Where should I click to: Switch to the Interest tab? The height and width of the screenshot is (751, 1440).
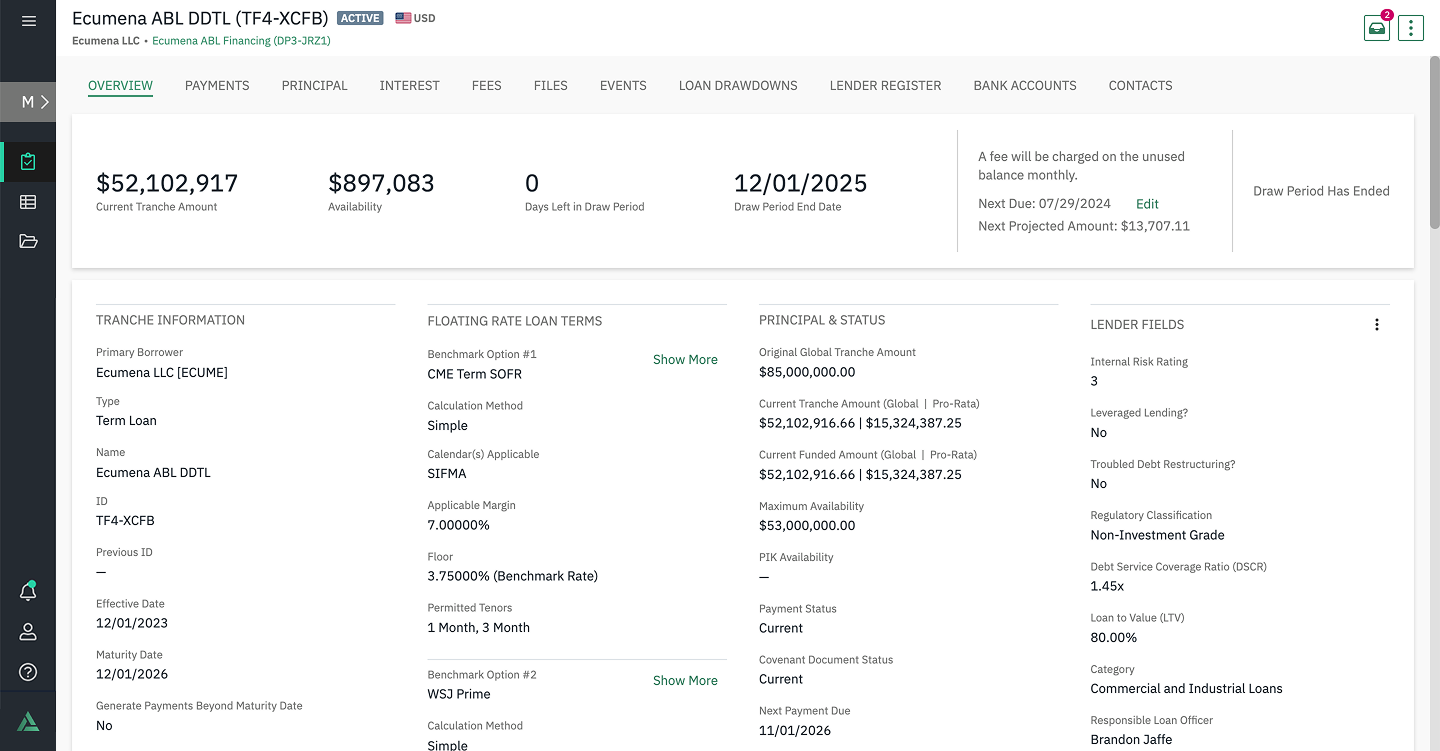tap(410, 85)
